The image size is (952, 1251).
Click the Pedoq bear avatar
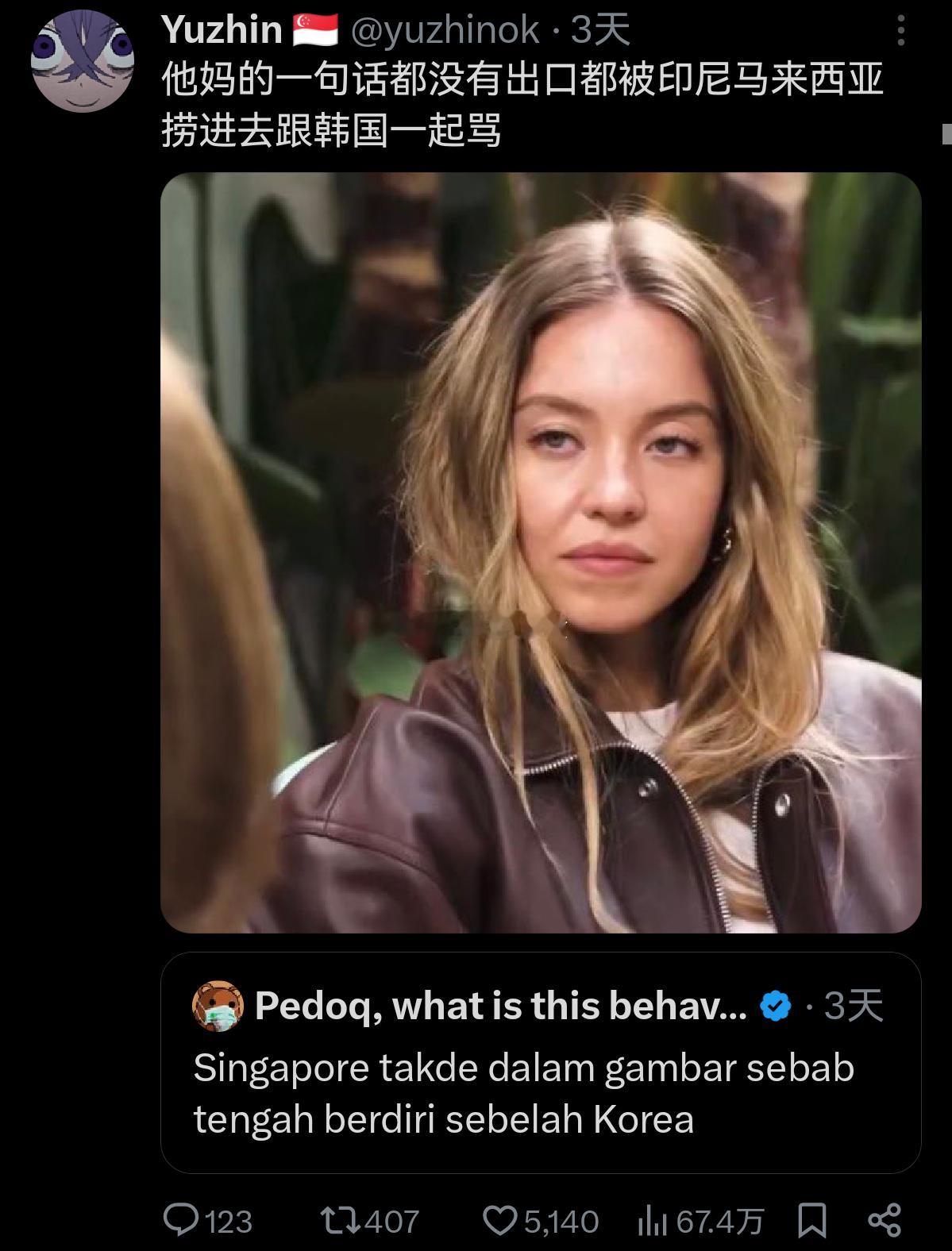click(x=218, y=1007)
